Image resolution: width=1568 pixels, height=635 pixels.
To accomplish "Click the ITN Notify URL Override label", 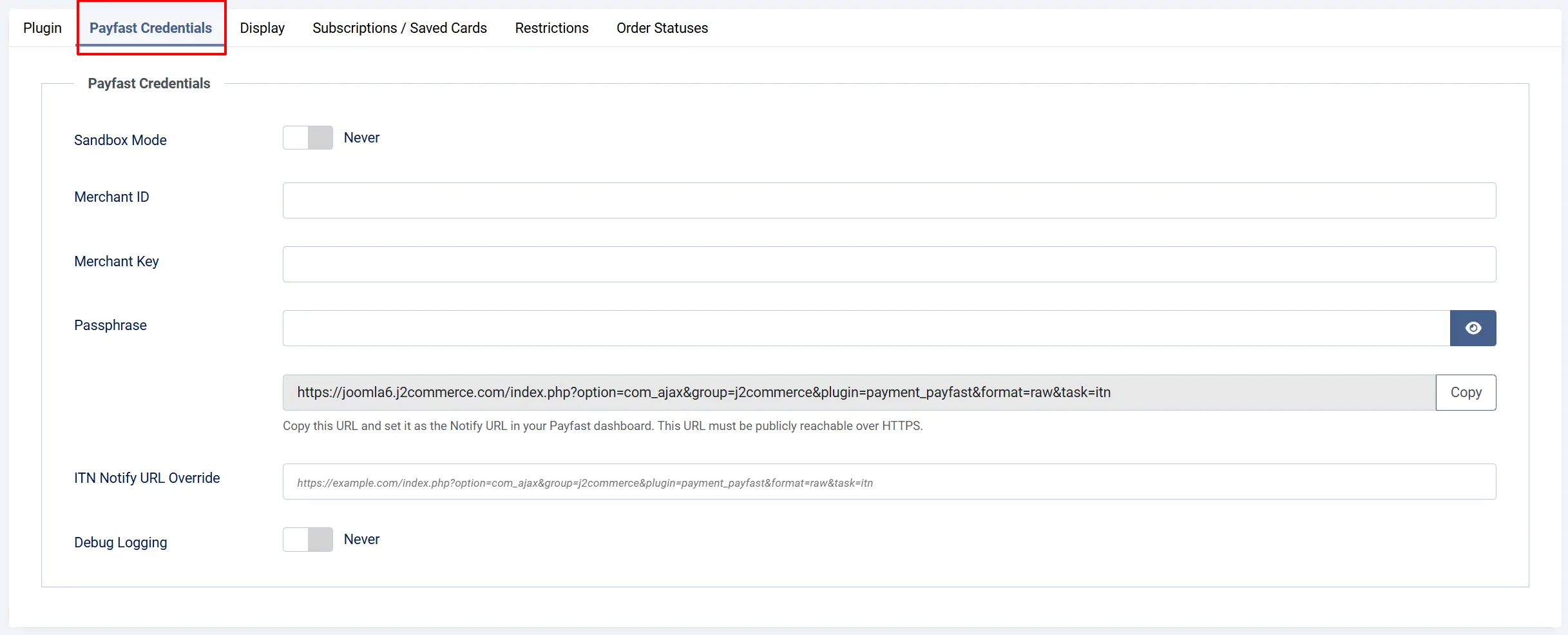I will coord(147,478).
